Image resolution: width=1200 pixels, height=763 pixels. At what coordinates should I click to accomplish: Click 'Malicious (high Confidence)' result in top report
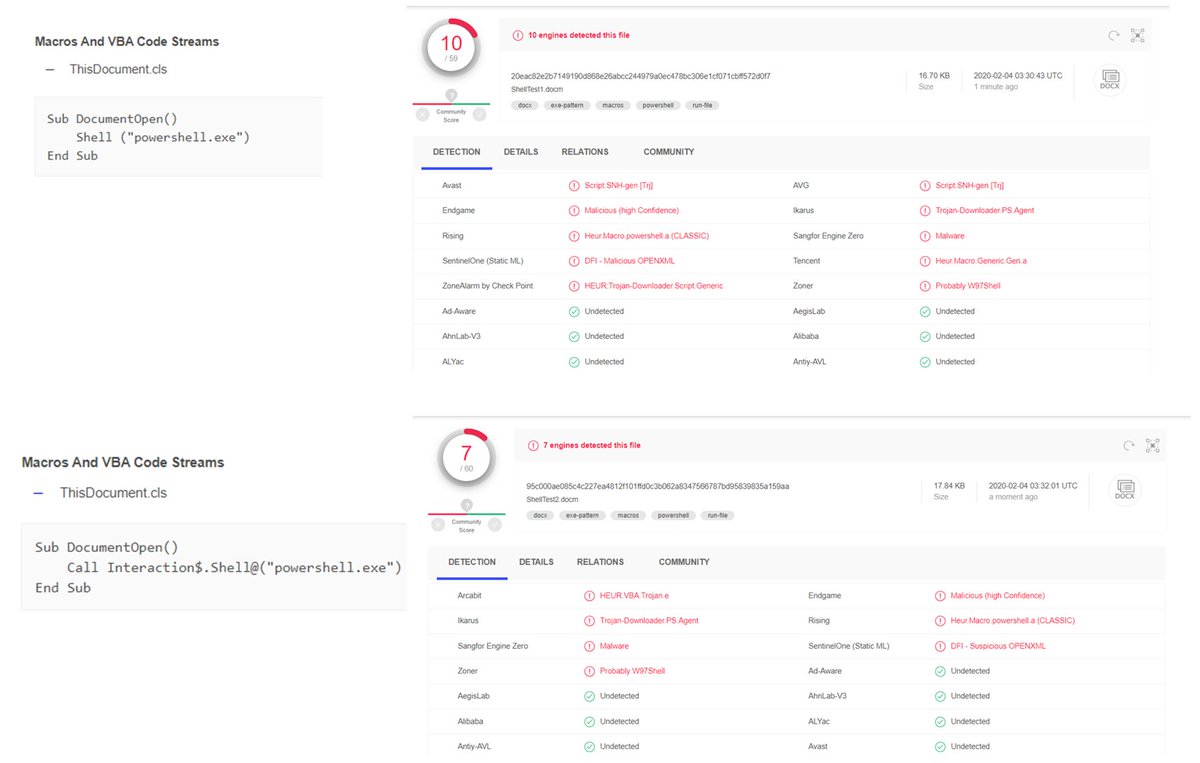coord(632,211)
